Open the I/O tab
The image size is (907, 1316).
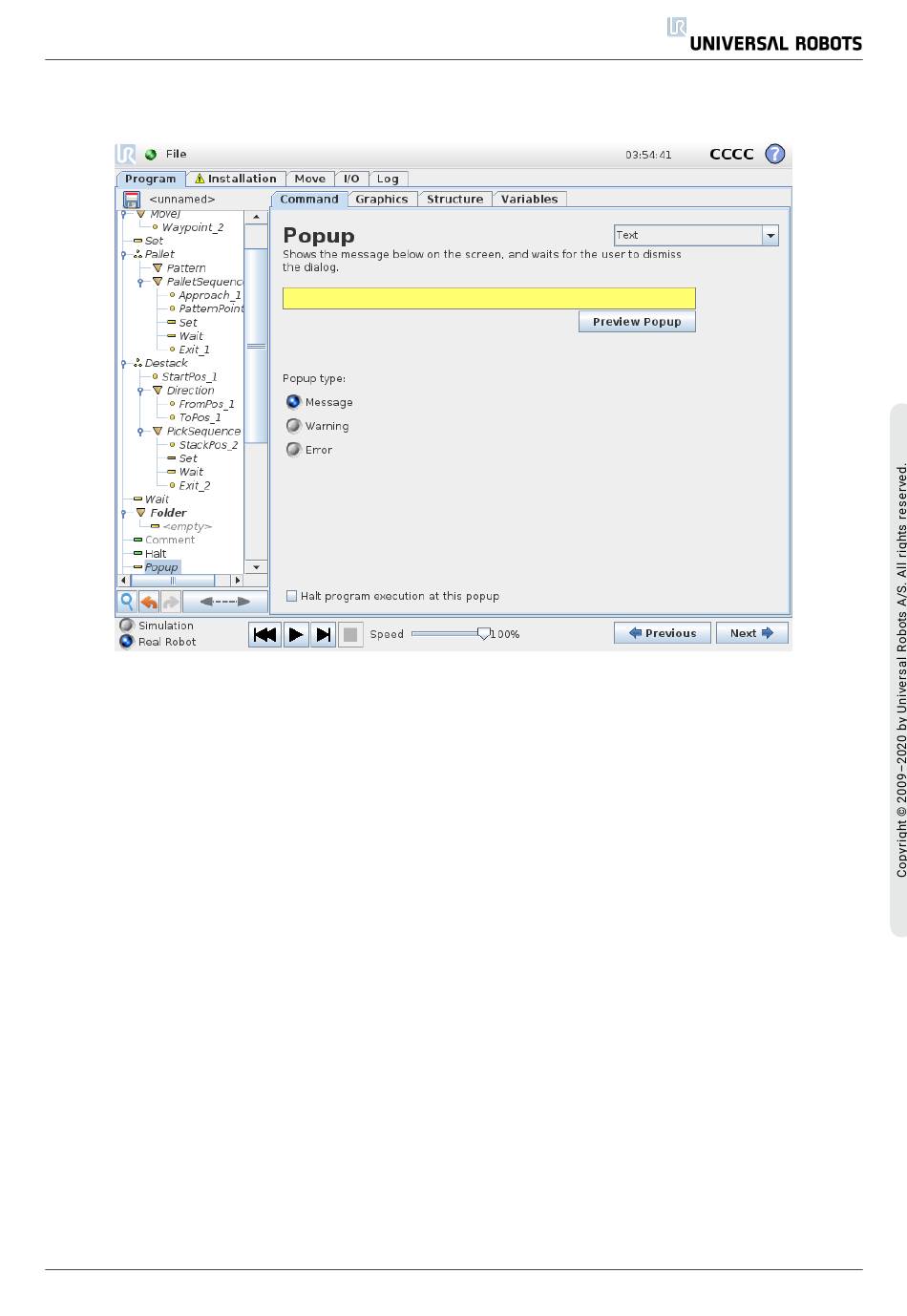coord(351,179)
